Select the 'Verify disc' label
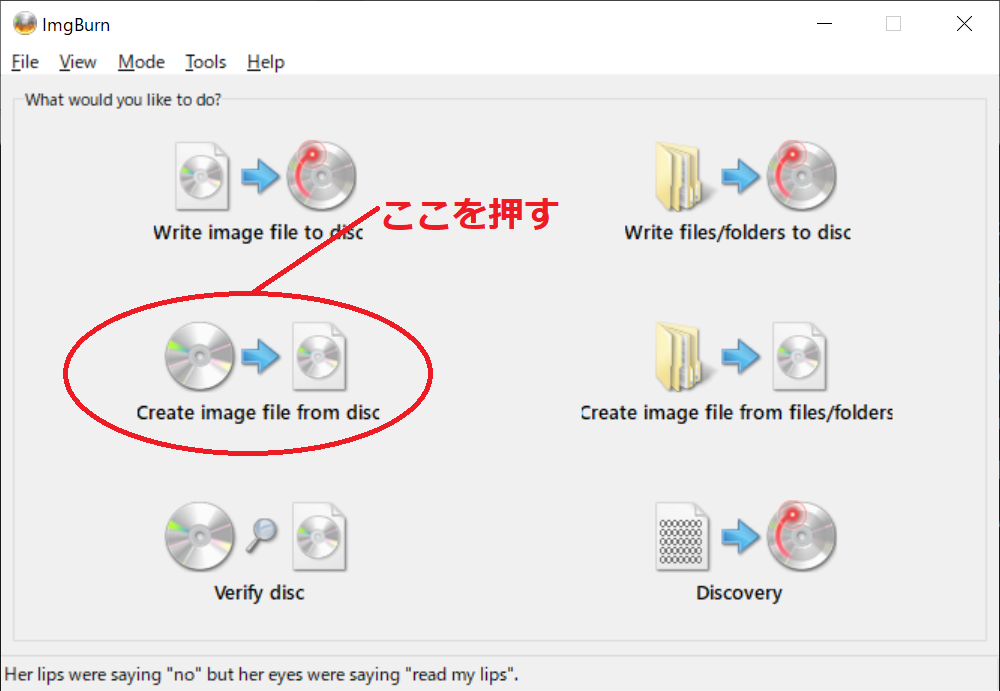The width and height of the screenshot is (1000, 691). (x=259, y=593)
